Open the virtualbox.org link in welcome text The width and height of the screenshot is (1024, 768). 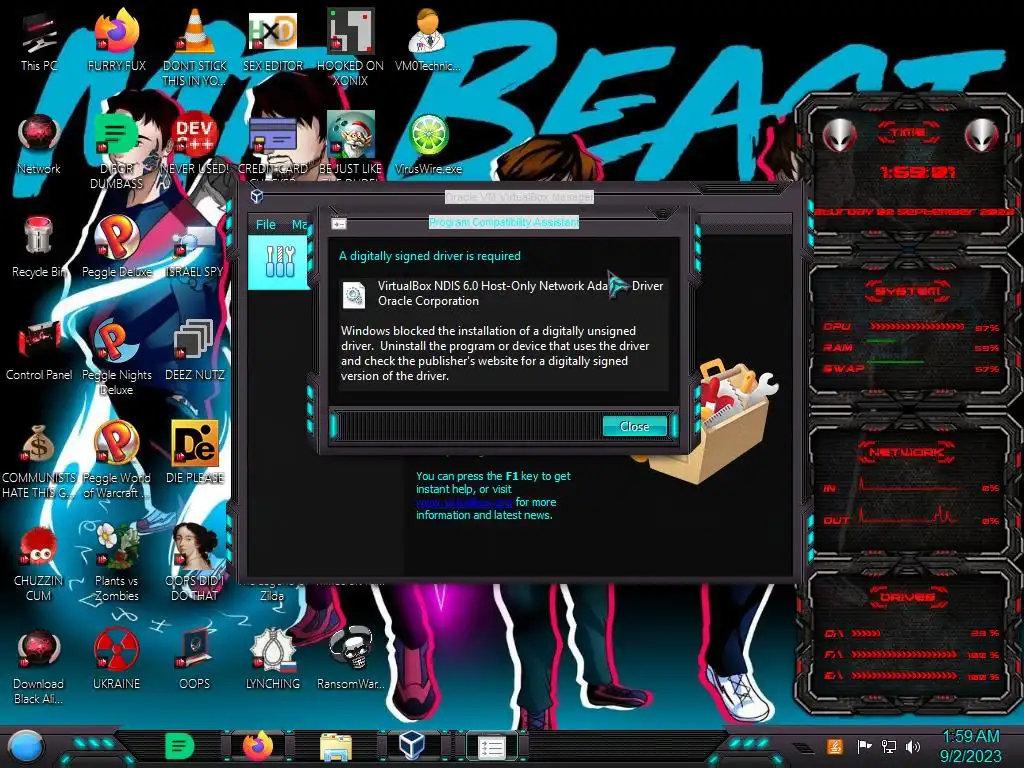tap(464, 502)
